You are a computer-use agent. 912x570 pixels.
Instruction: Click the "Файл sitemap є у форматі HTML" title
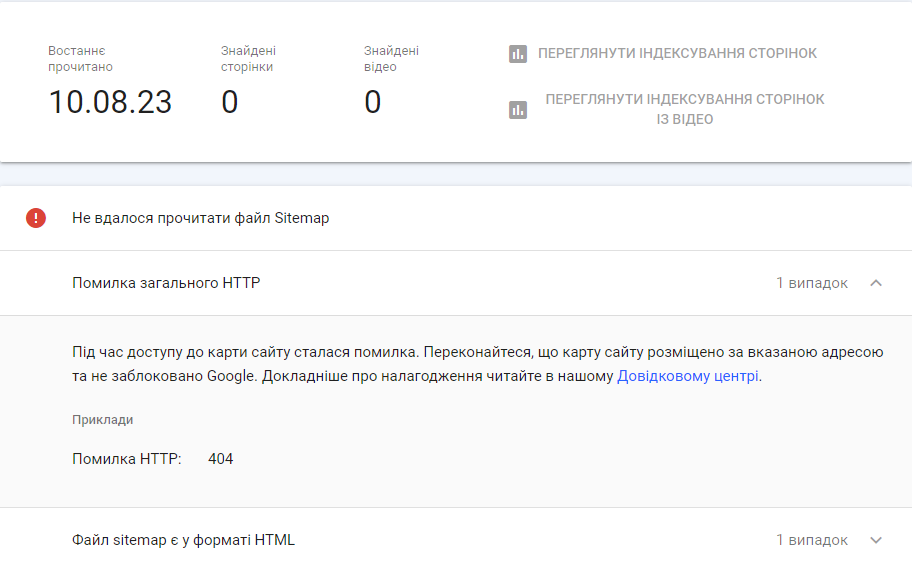(183, 540)
